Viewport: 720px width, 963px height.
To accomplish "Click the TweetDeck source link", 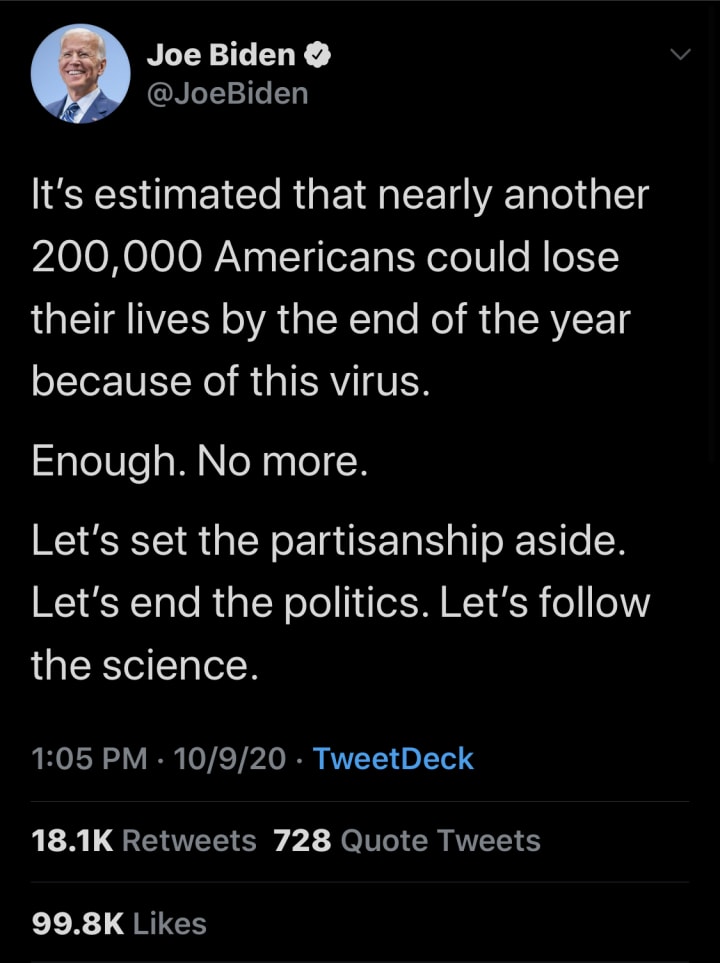I will point(393,759).
